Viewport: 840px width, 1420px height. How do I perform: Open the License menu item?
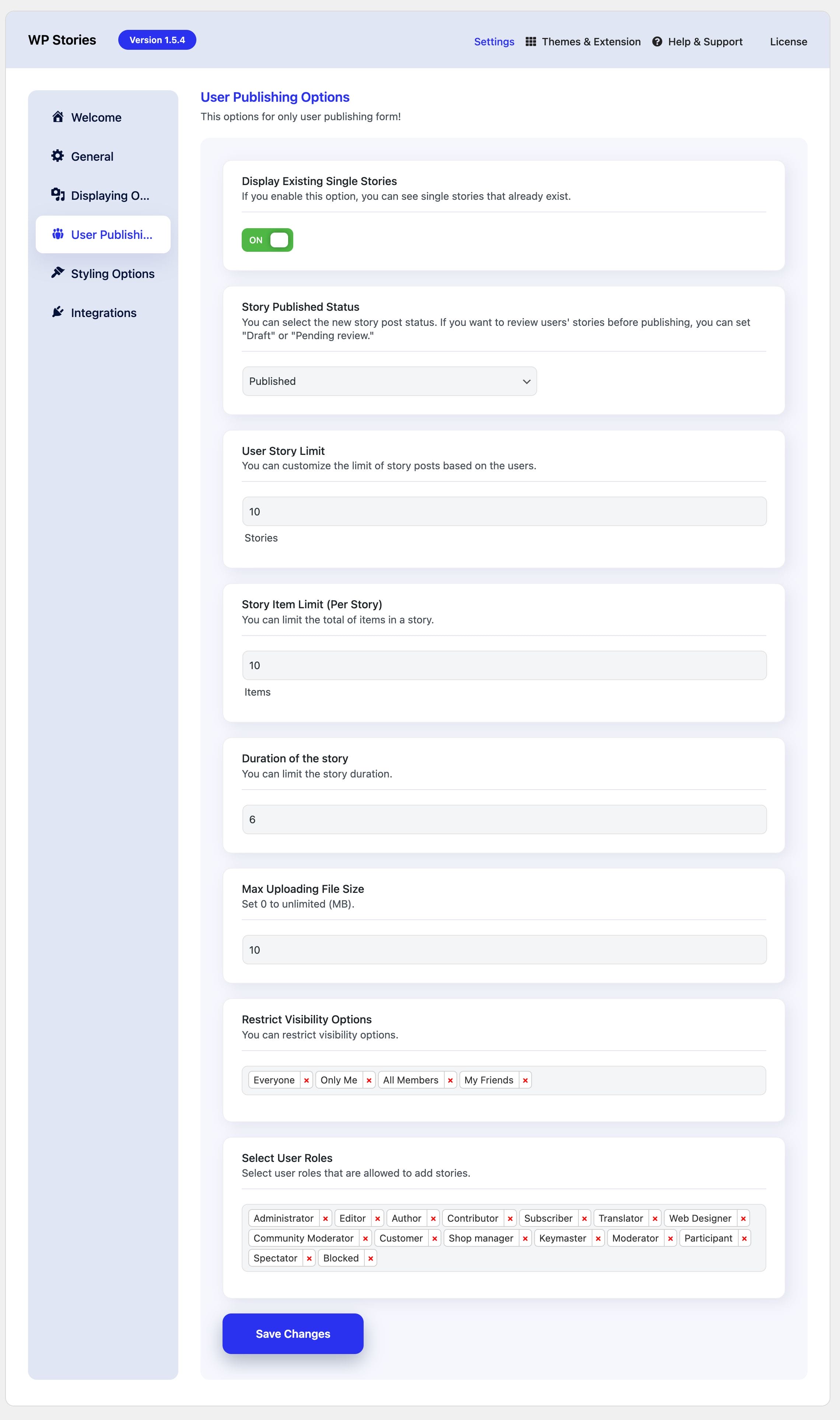788,41
